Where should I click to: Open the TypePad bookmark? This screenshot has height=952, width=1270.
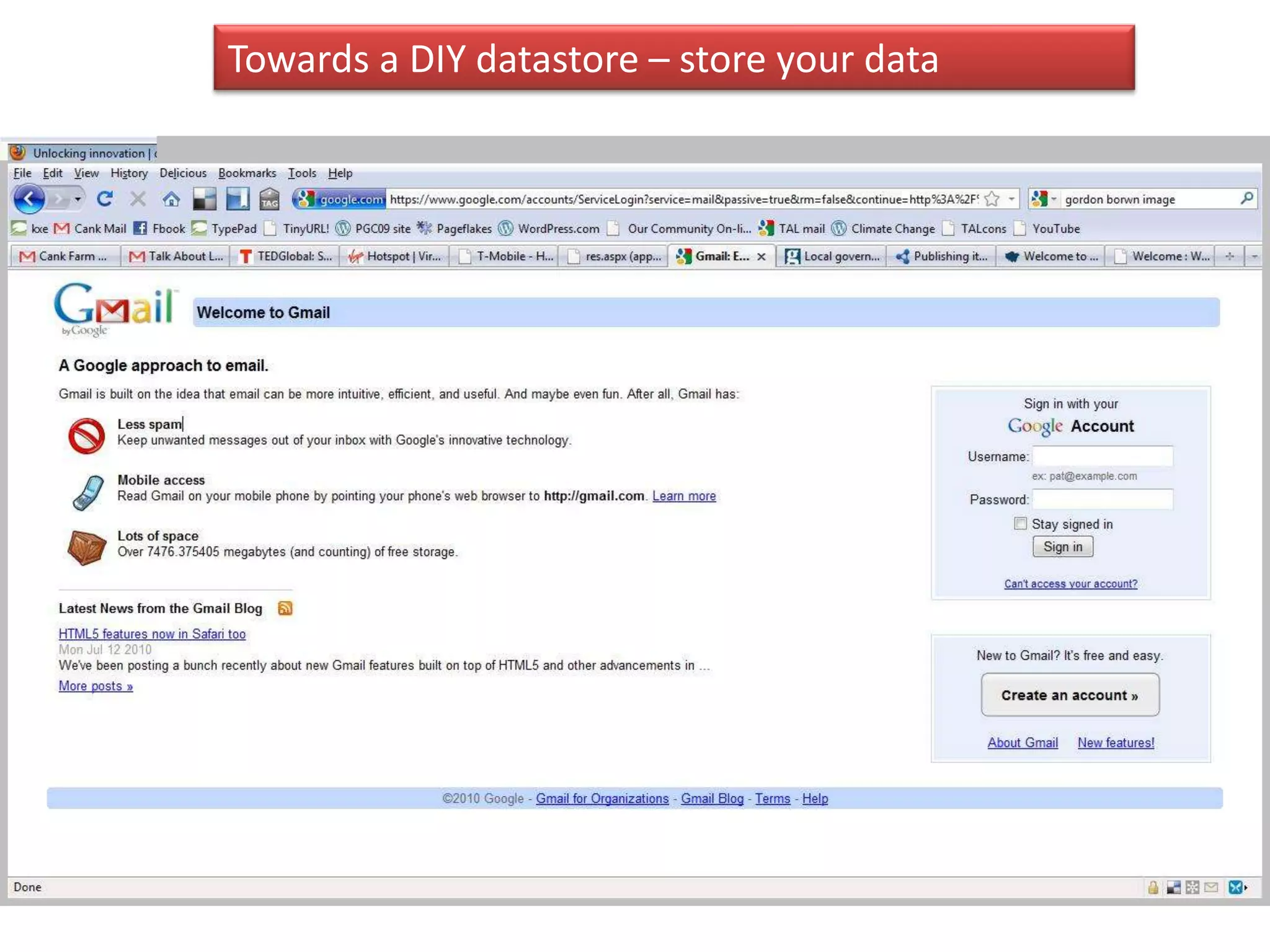coord(224,229)
